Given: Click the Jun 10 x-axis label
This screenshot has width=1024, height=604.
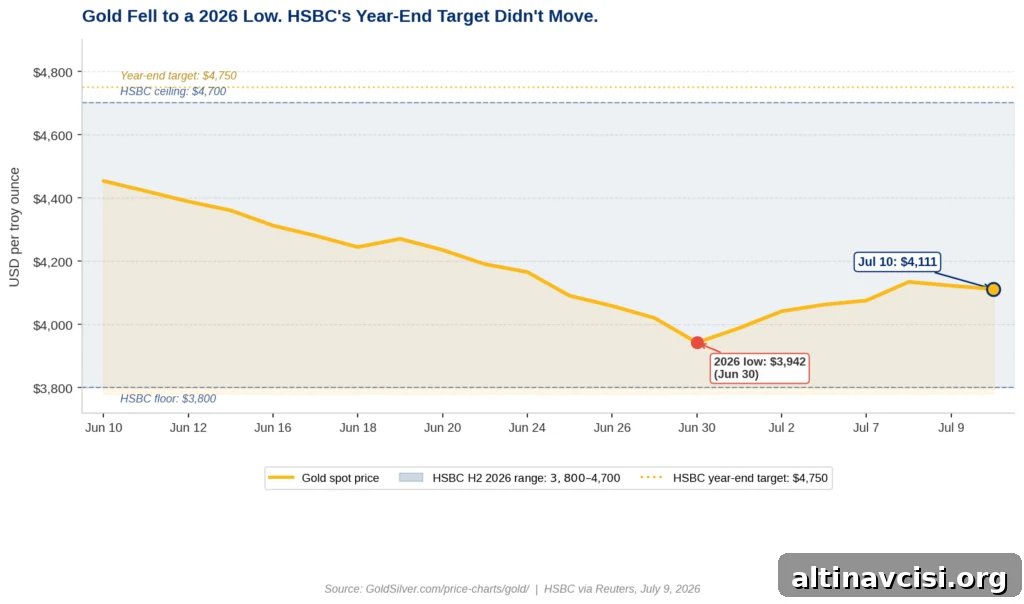Looking at the screenshot, I should pyautogui.click(x=103, y=428).
